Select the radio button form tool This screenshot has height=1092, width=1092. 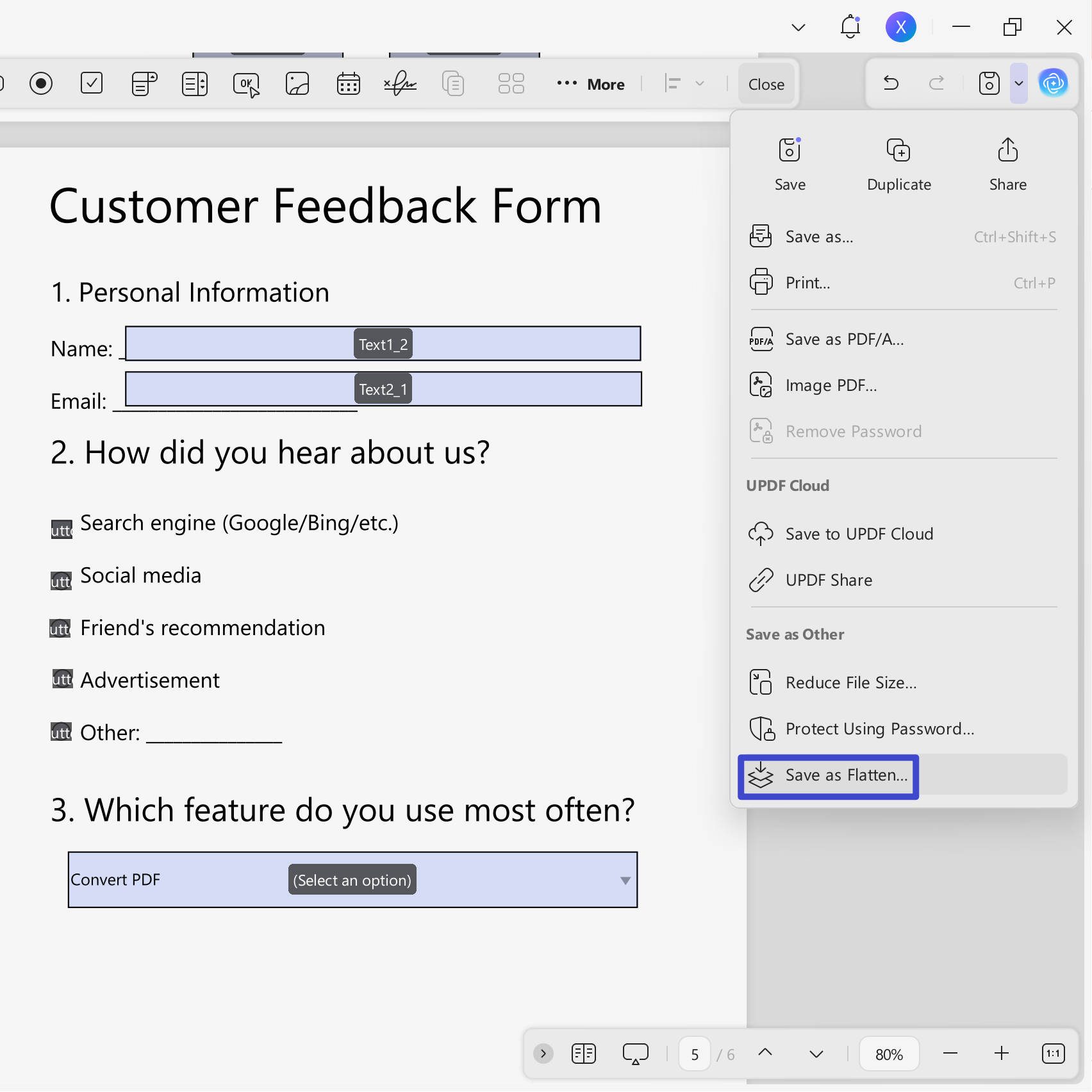tap(41, 83)
